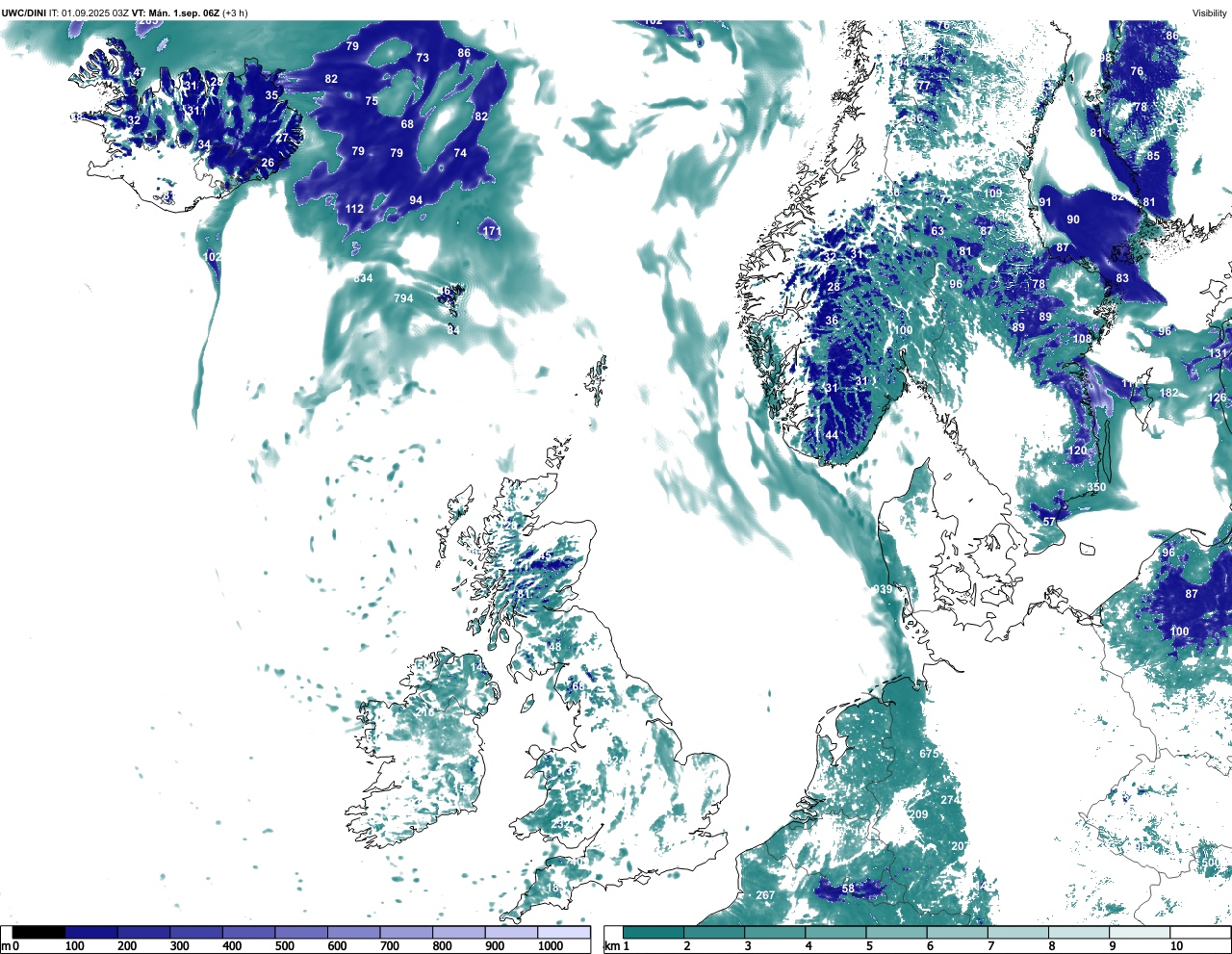Click the '100' tick label on the meters scale

click(74, 947)
